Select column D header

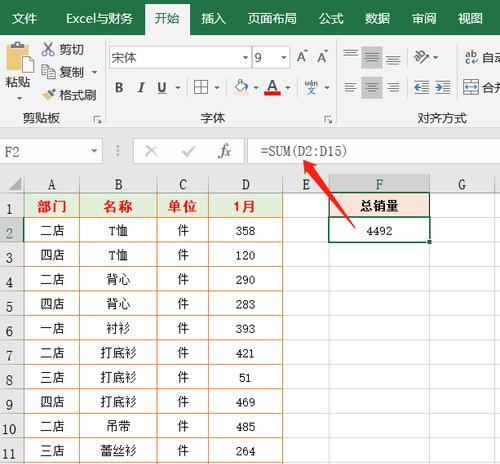(x=246, y=184)
